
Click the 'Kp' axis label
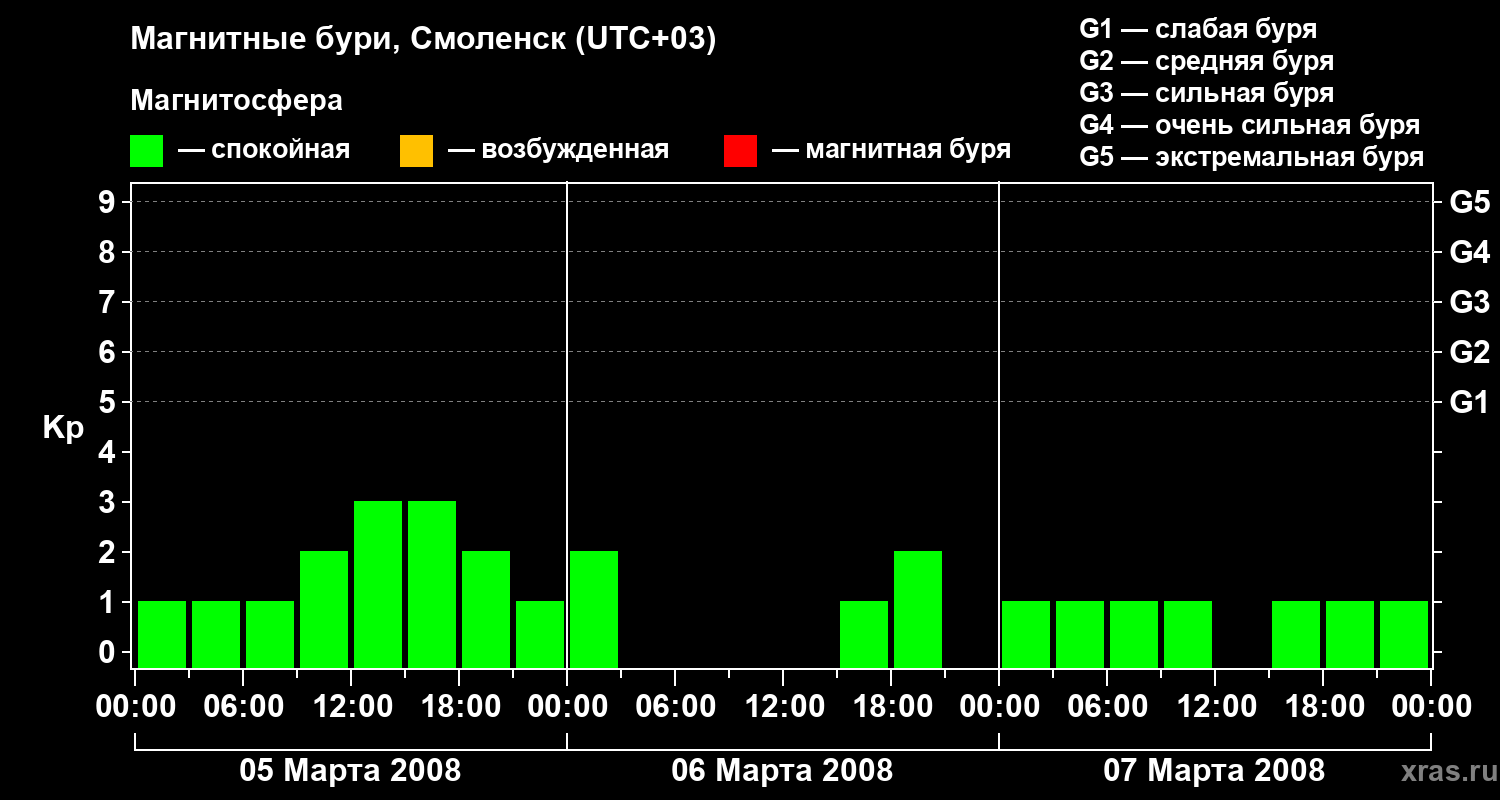(63, 429)
